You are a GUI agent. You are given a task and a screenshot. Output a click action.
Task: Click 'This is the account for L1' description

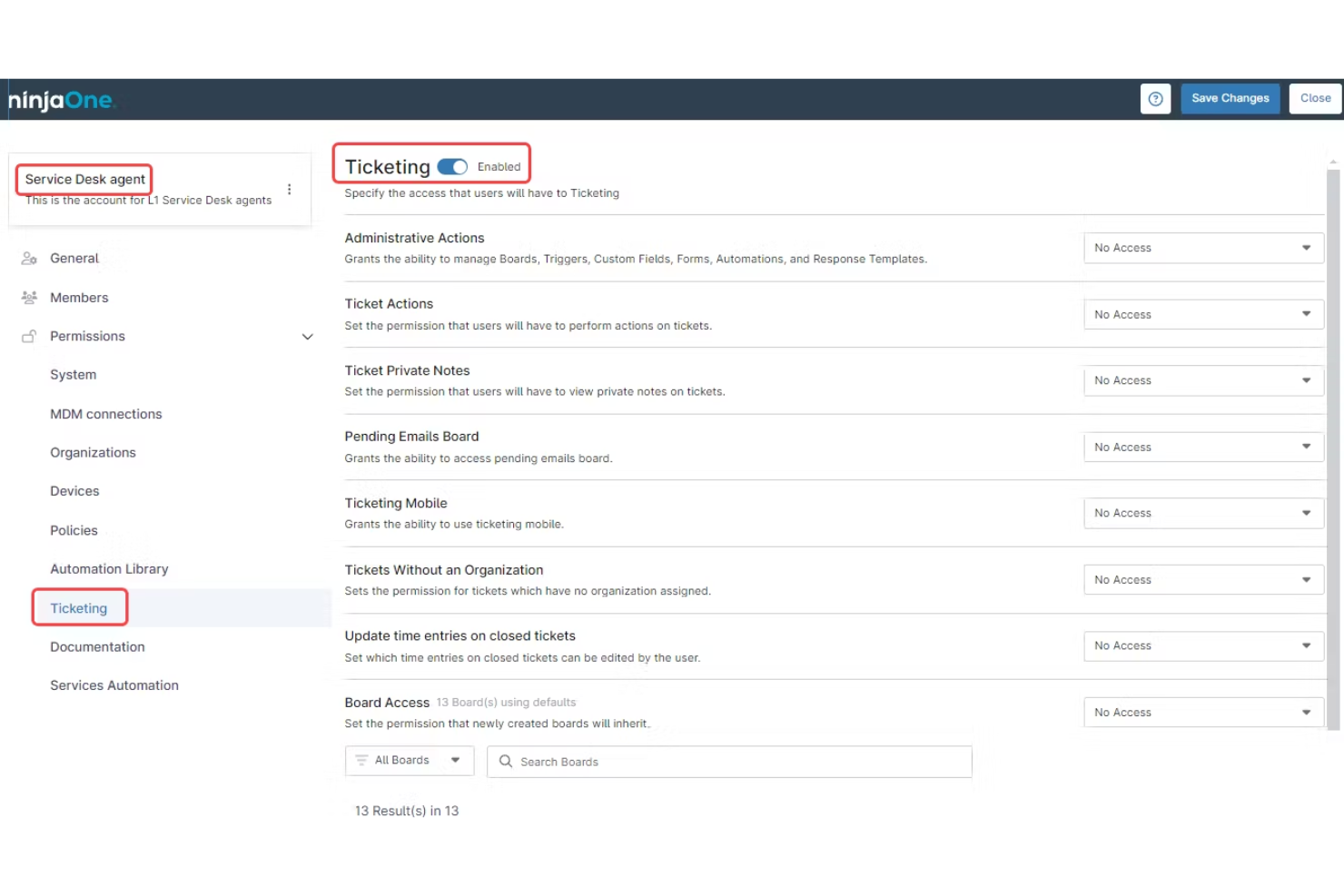pos(149,201)
